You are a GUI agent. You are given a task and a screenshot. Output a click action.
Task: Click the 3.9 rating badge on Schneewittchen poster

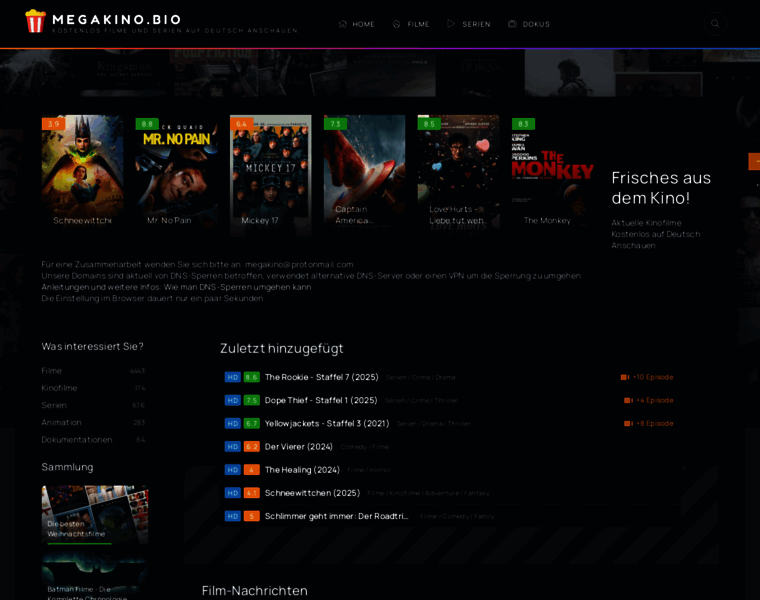pos(53,124)
